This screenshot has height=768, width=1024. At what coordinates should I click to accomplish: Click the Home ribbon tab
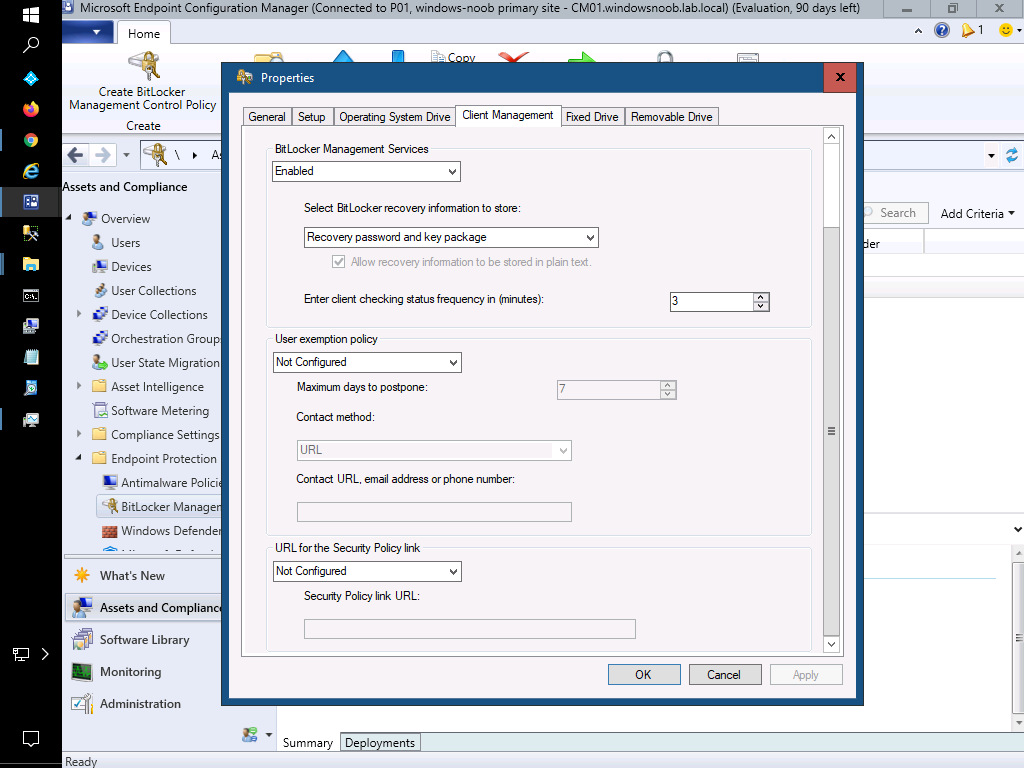(x=144, y=33)
